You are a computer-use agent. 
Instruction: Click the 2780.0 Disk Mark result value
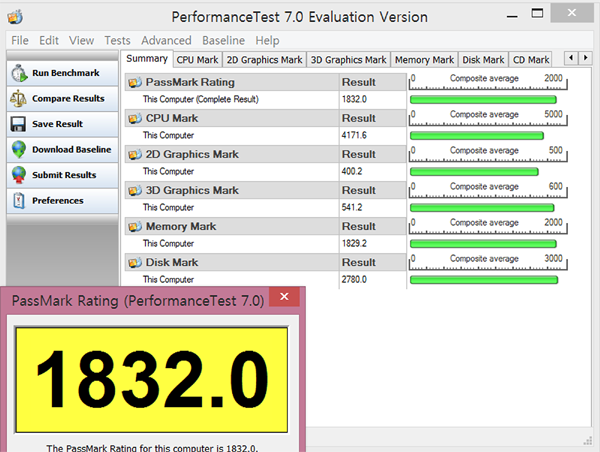[x=354, y=280]
